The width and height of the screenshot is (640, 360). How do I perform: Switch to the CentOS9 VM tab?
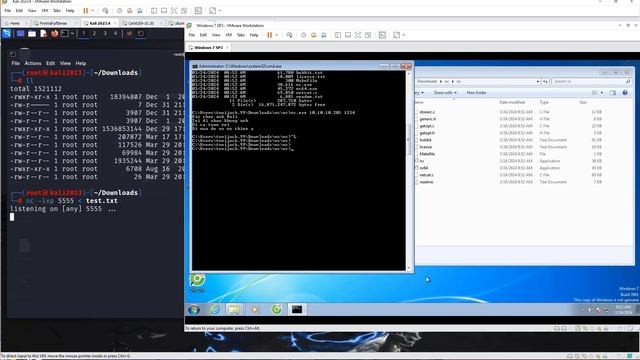click(x=141, y=23)
